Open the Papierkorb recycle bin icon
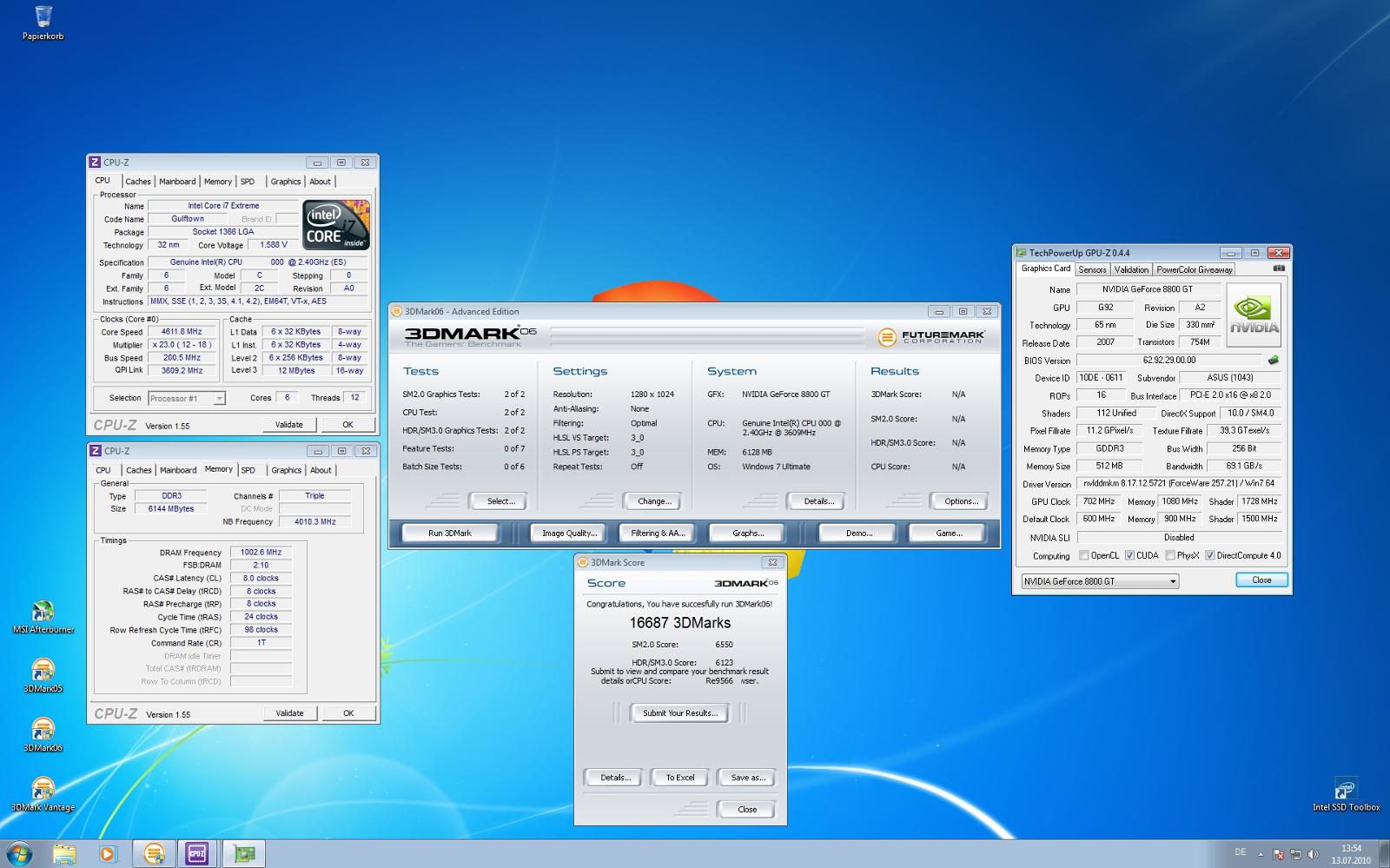1390x868 pixels. [43, 23]
